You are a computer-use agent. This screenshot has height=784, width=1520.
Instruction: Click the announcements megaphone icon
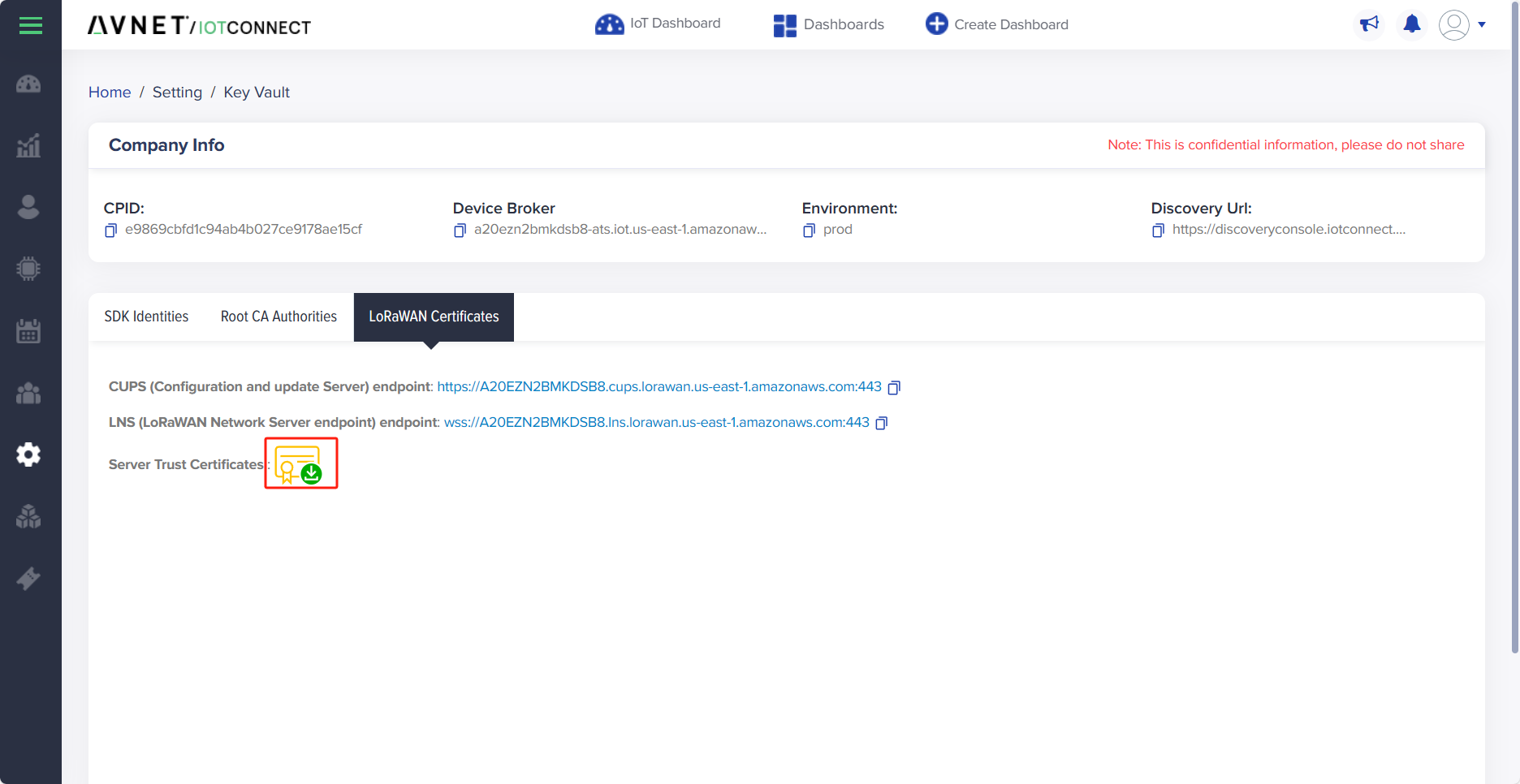1370,24
